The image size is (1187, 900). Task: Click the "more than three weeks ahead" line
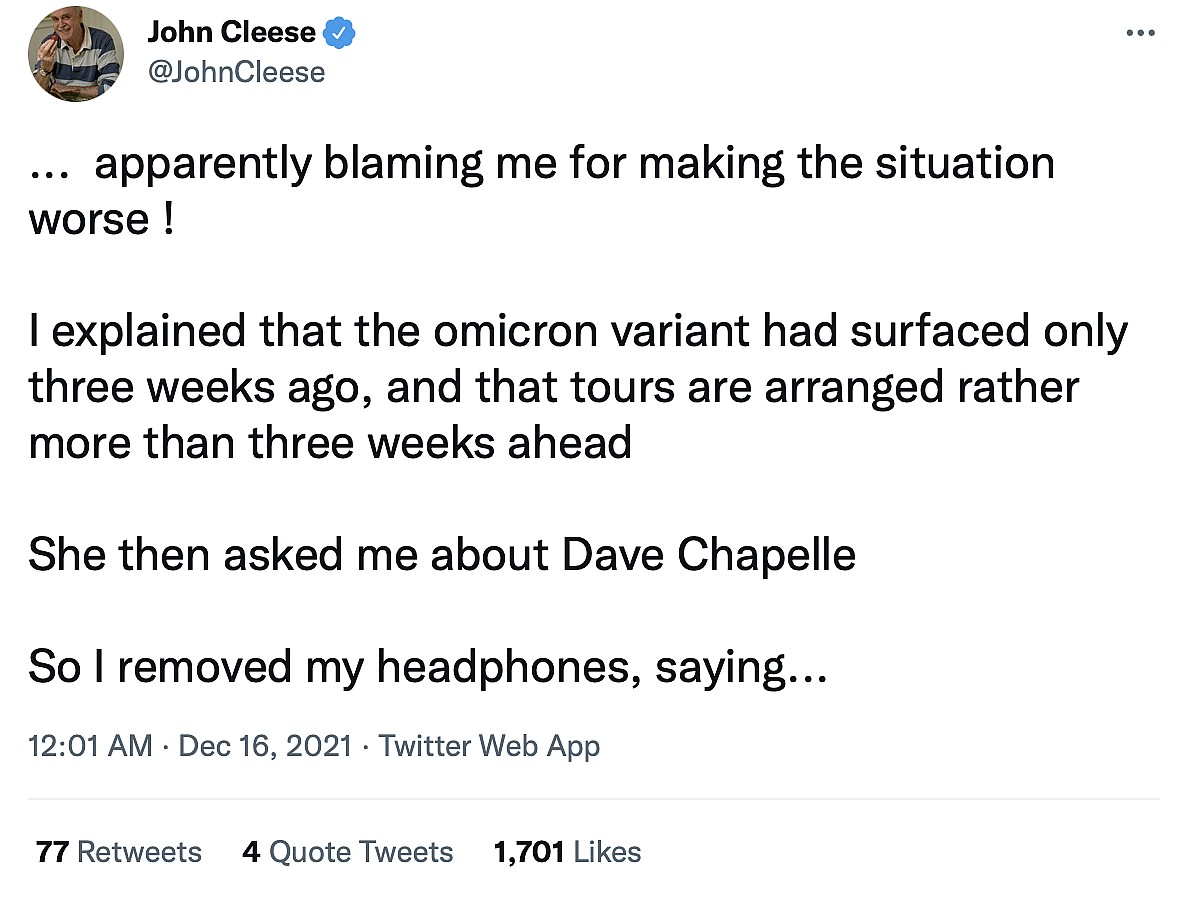point(330,443)
